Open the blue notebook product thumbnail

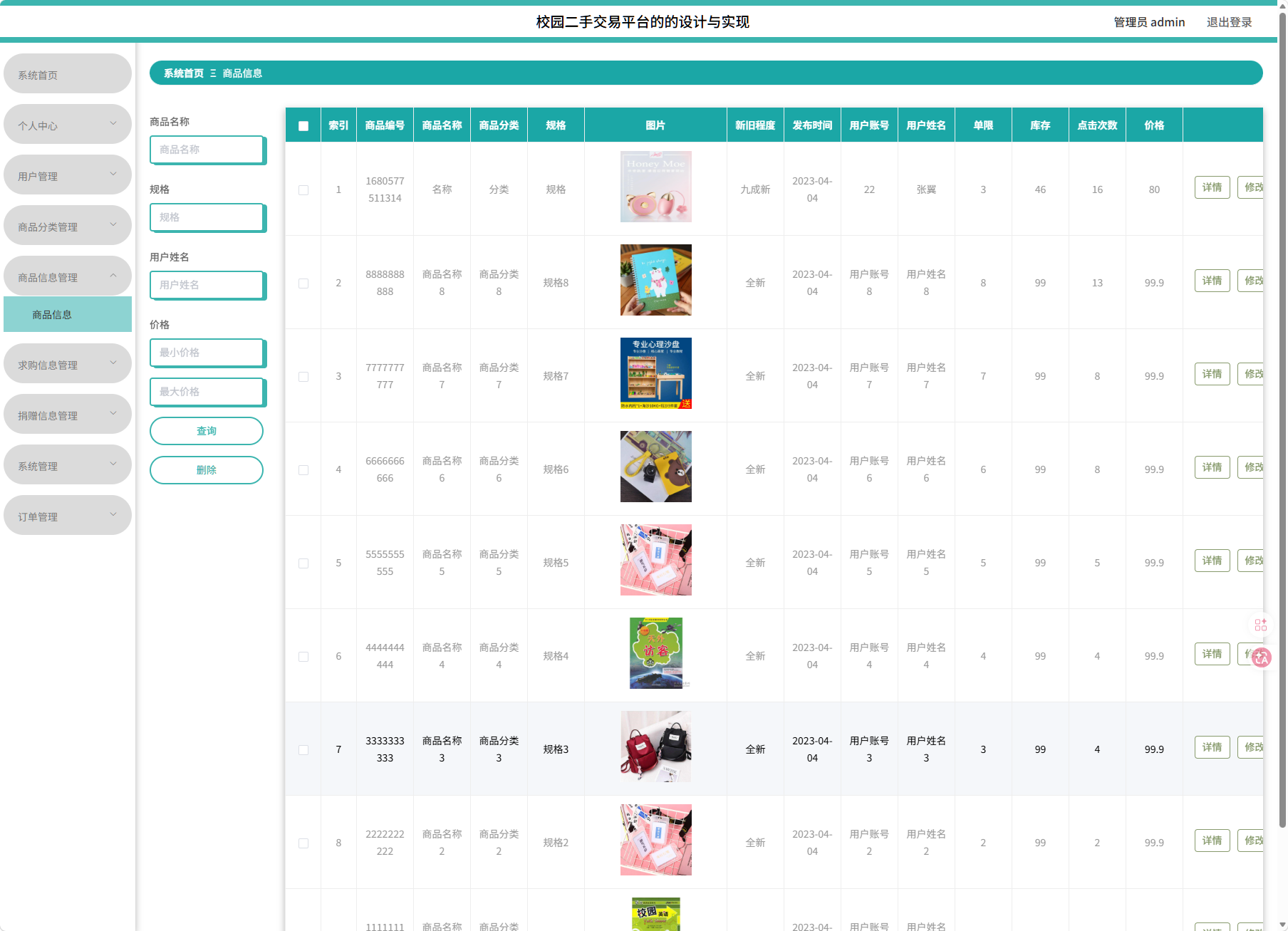pos(656,280)
